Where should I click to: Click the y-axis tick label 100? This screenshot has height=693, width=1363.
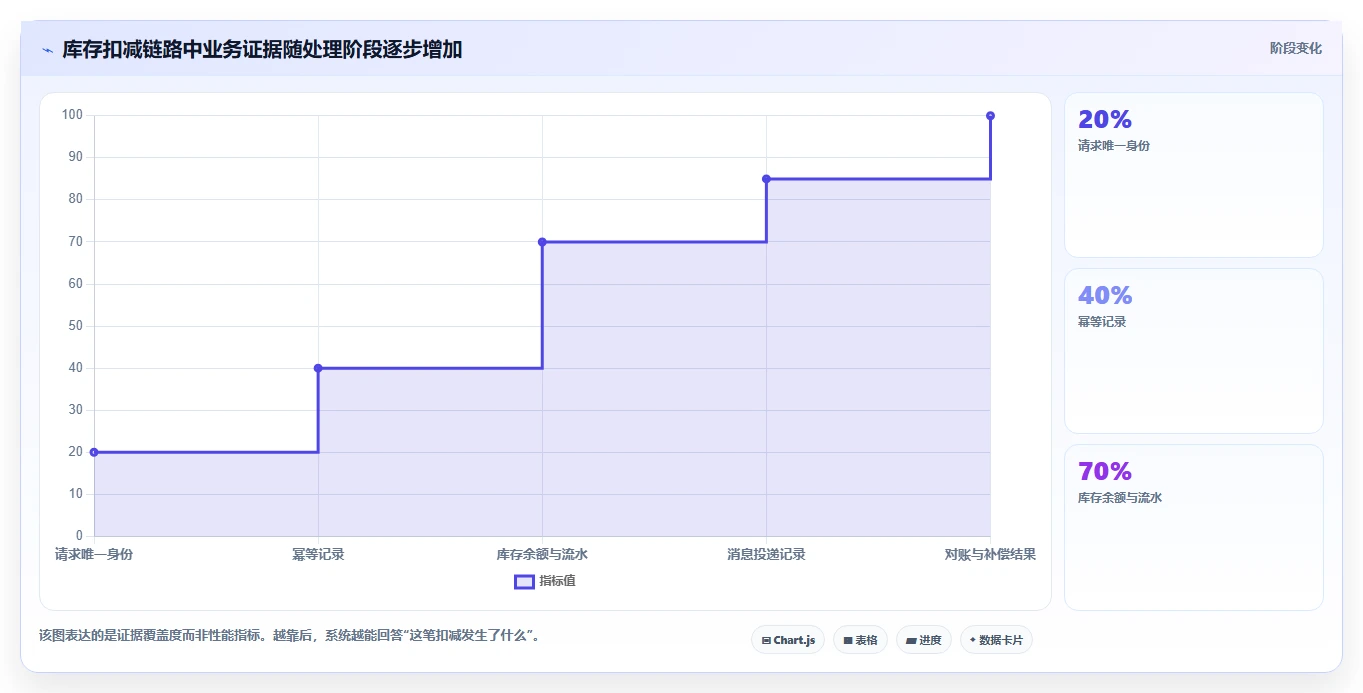coord(72,115)
